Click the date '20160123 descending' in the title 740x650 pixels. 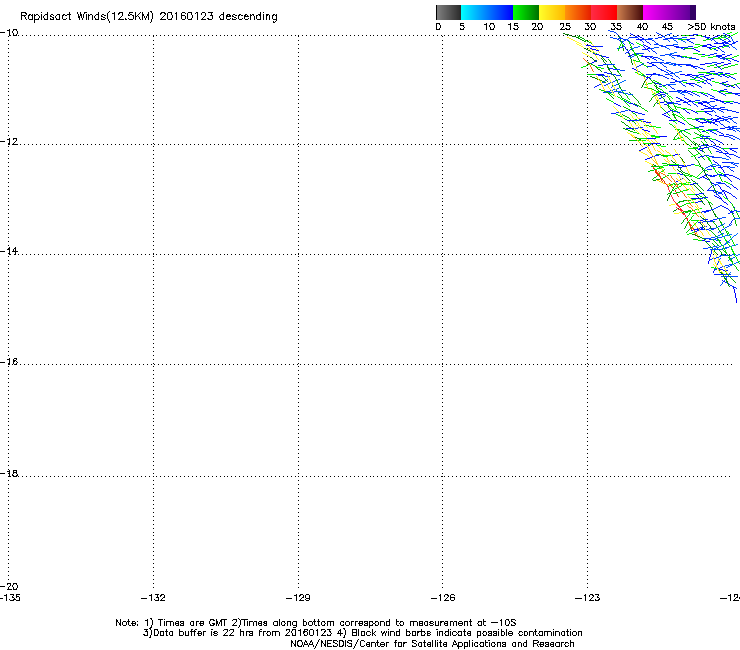click(219, 17)
